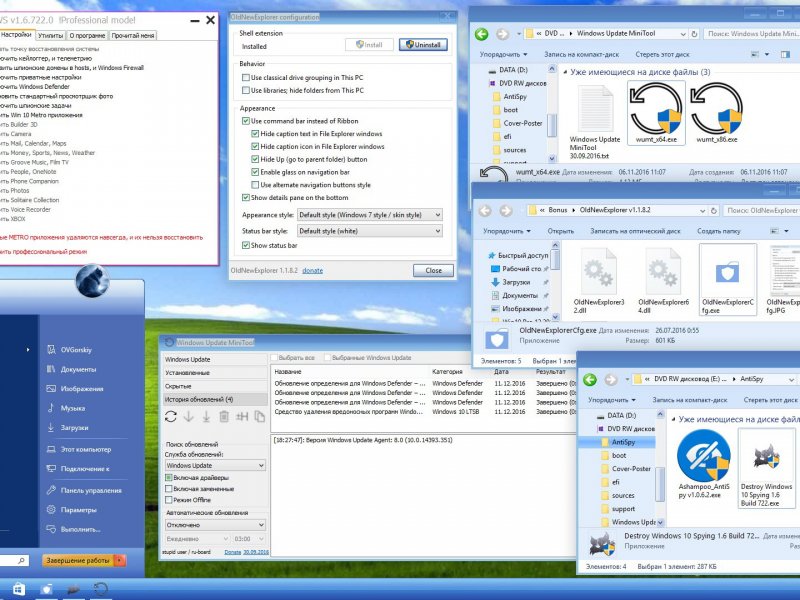The image size is (800, 600).
Task: Uncheck Use command bar instead of Ribbon
Action: pos(246,121)
